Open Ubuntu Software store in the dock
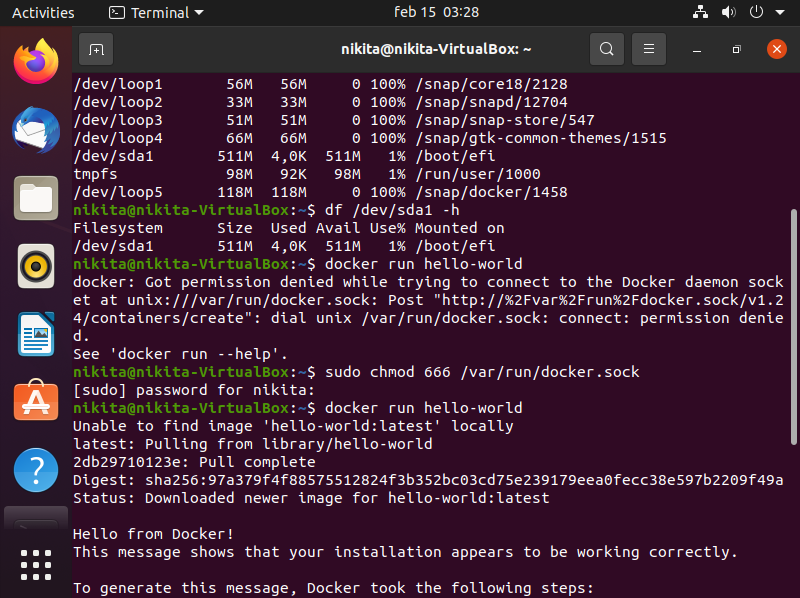800x598 pixels. point(36,401)
